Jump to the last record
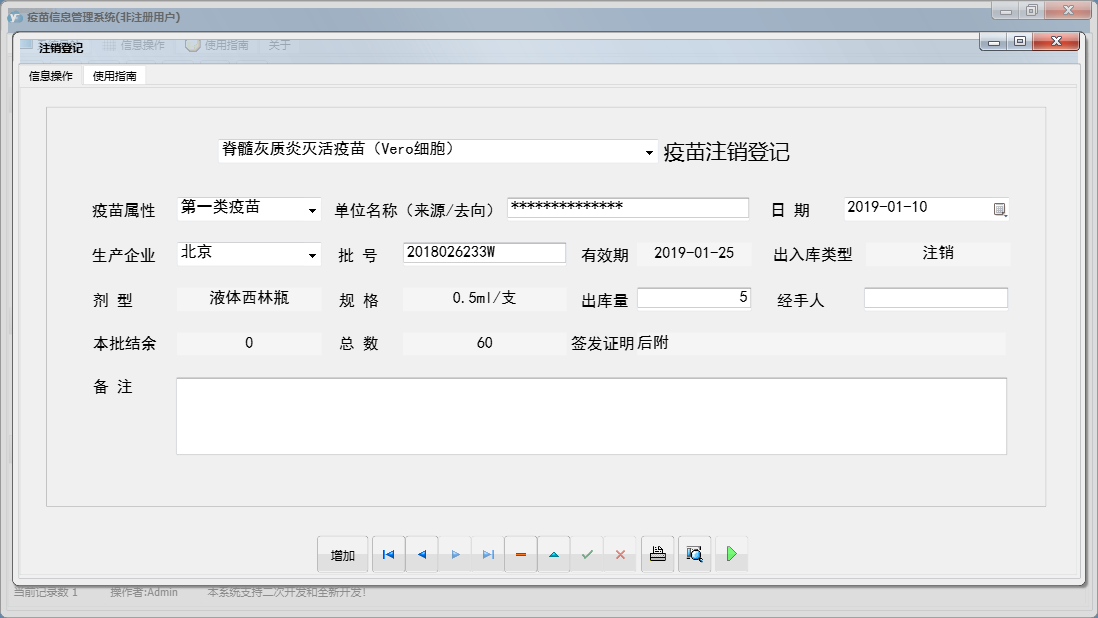This screenshot has width=1098, height=618. click(488, 553)
